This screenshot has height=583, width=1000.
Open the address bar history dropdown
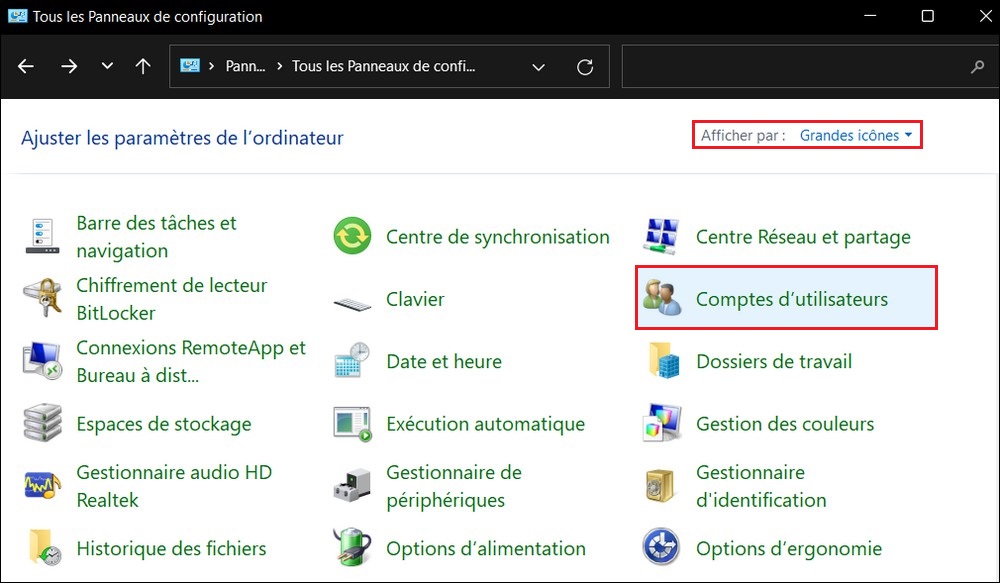tap(539, 67)
